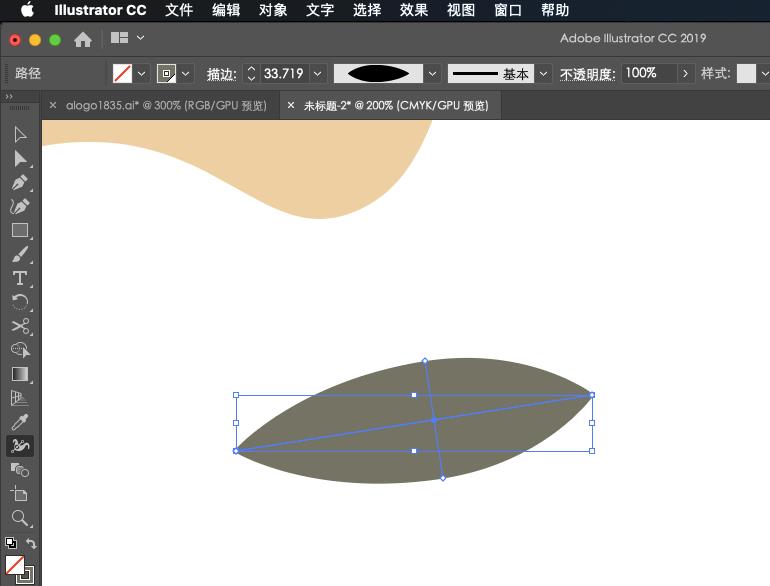Open the arrange documents layout icon
The height and width of the screenshot is (586, 770).
[119, 38]
